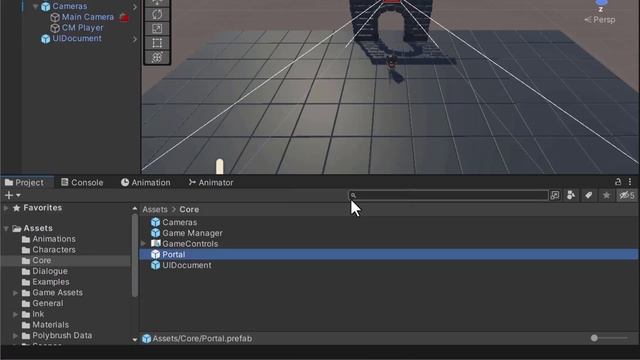The width and height of the screenshot is (640, 360).
Task: Click the Search by Label tag icon
Action: click(589, 196)
